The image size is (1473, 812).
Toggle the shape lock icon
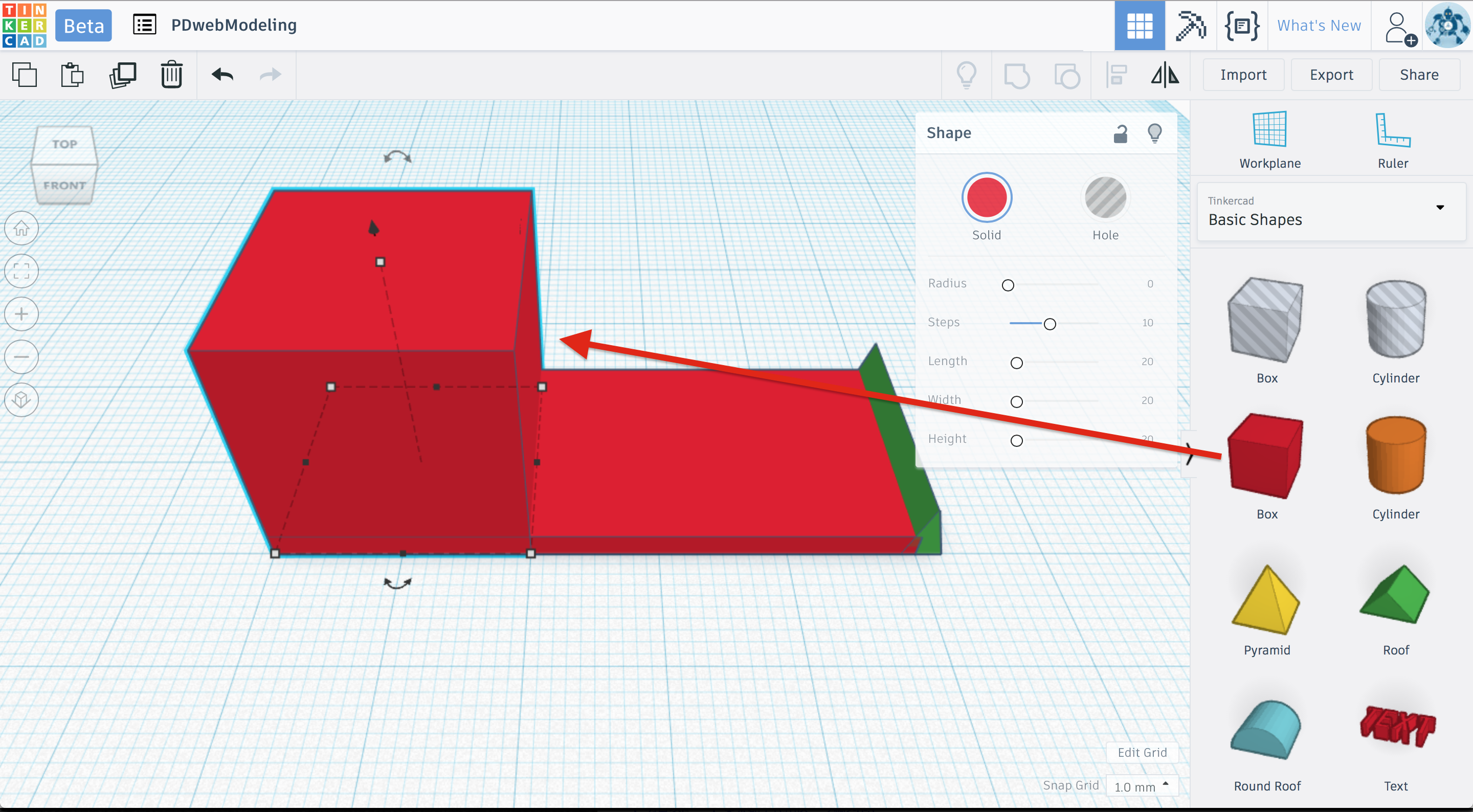coord(1120,133)
